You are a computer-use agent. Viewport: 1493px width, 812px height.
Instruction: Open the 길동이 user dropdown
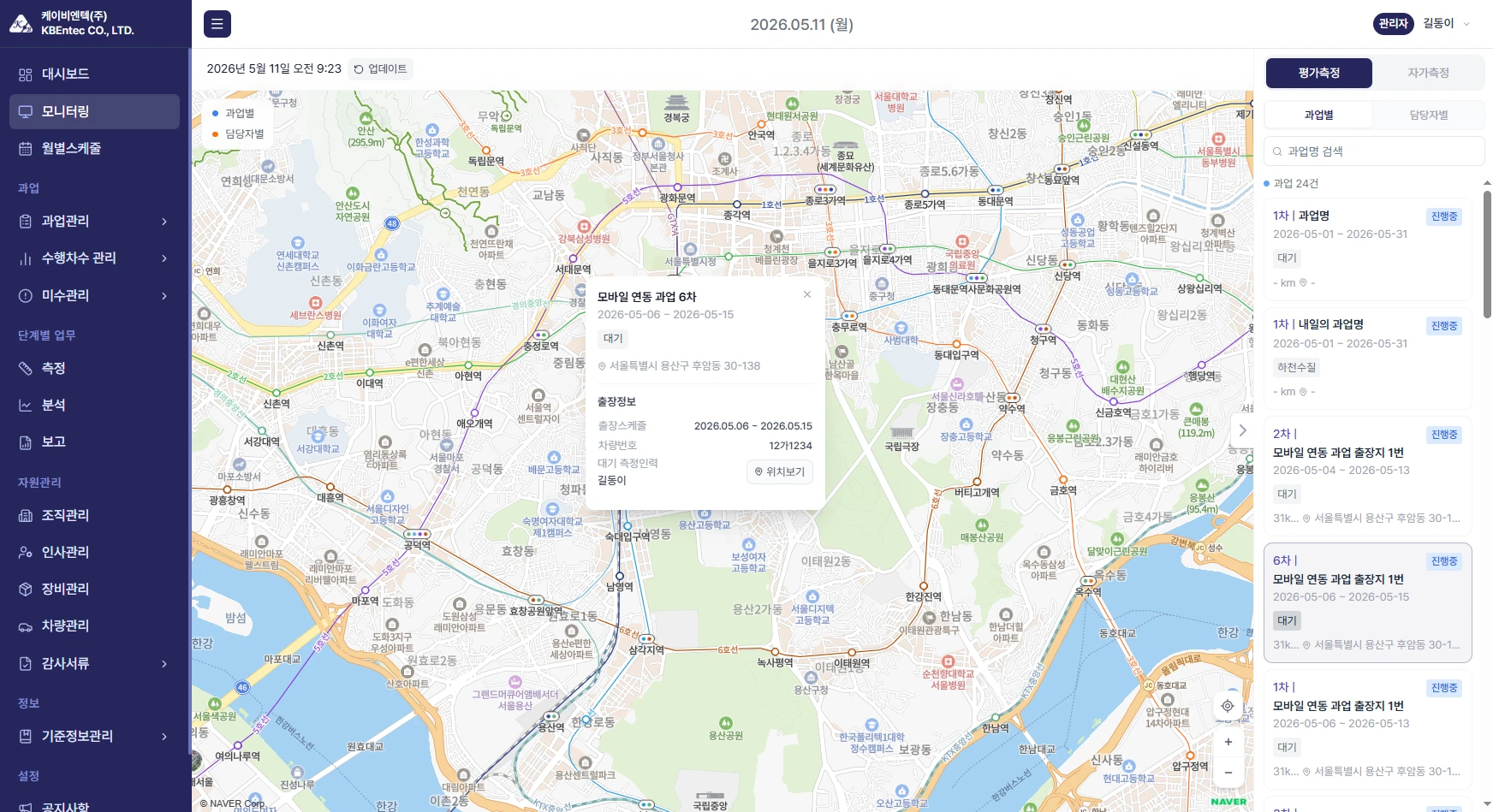1447,24
